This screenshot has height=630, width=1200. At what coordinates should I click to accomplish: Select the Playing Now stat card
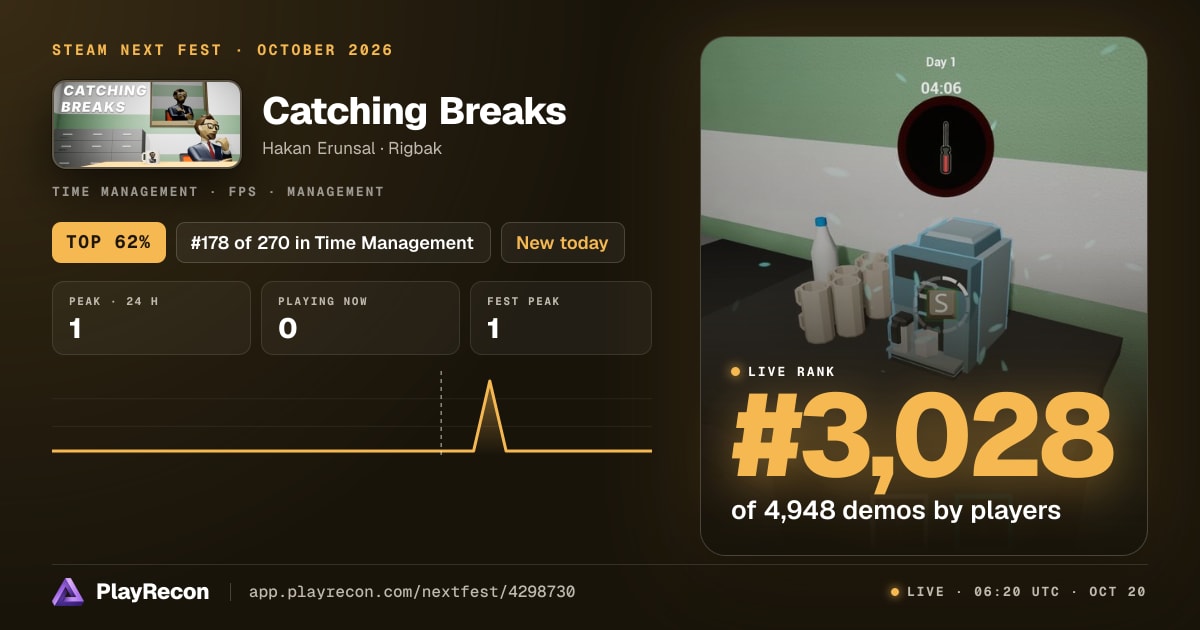(x=360, y=318)
